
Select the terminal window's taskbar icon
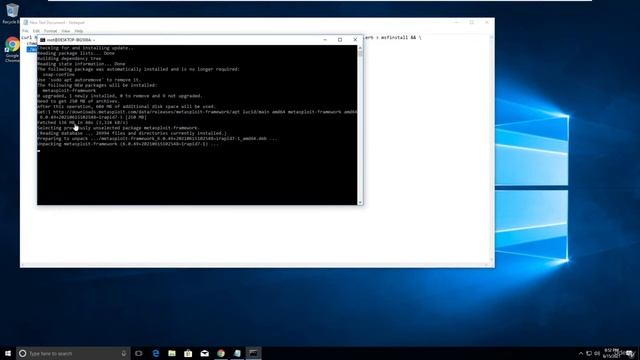point(253,353)
